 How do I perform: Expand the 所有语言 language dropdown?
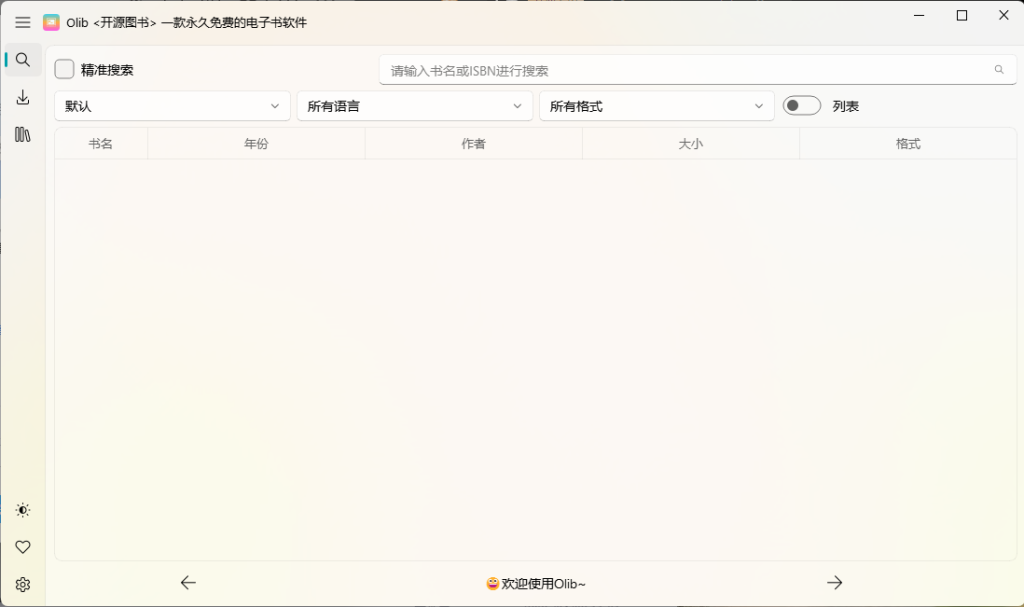pos(414,105)
